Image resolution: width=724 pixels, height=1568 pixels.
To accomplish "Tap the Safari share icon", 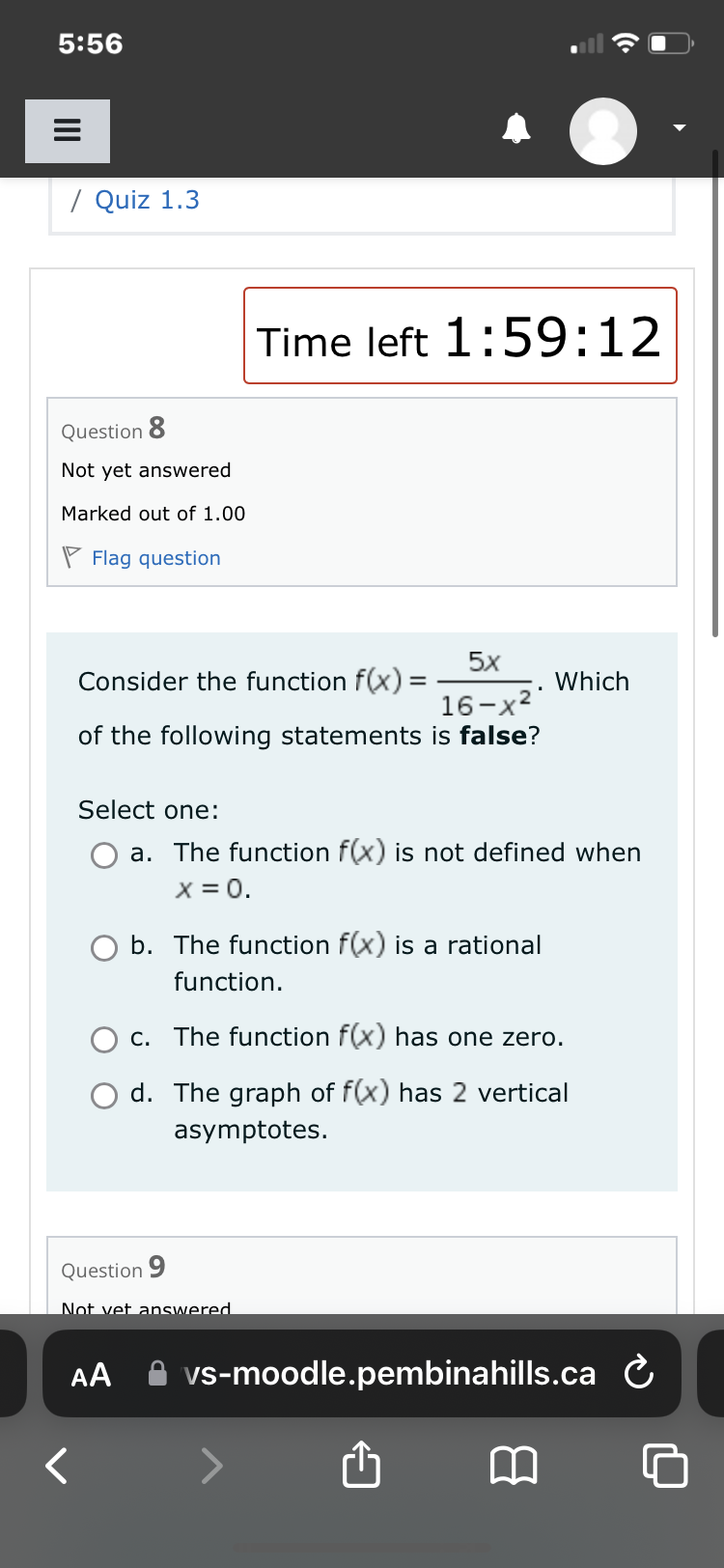I will click(x=360, y=1465).
